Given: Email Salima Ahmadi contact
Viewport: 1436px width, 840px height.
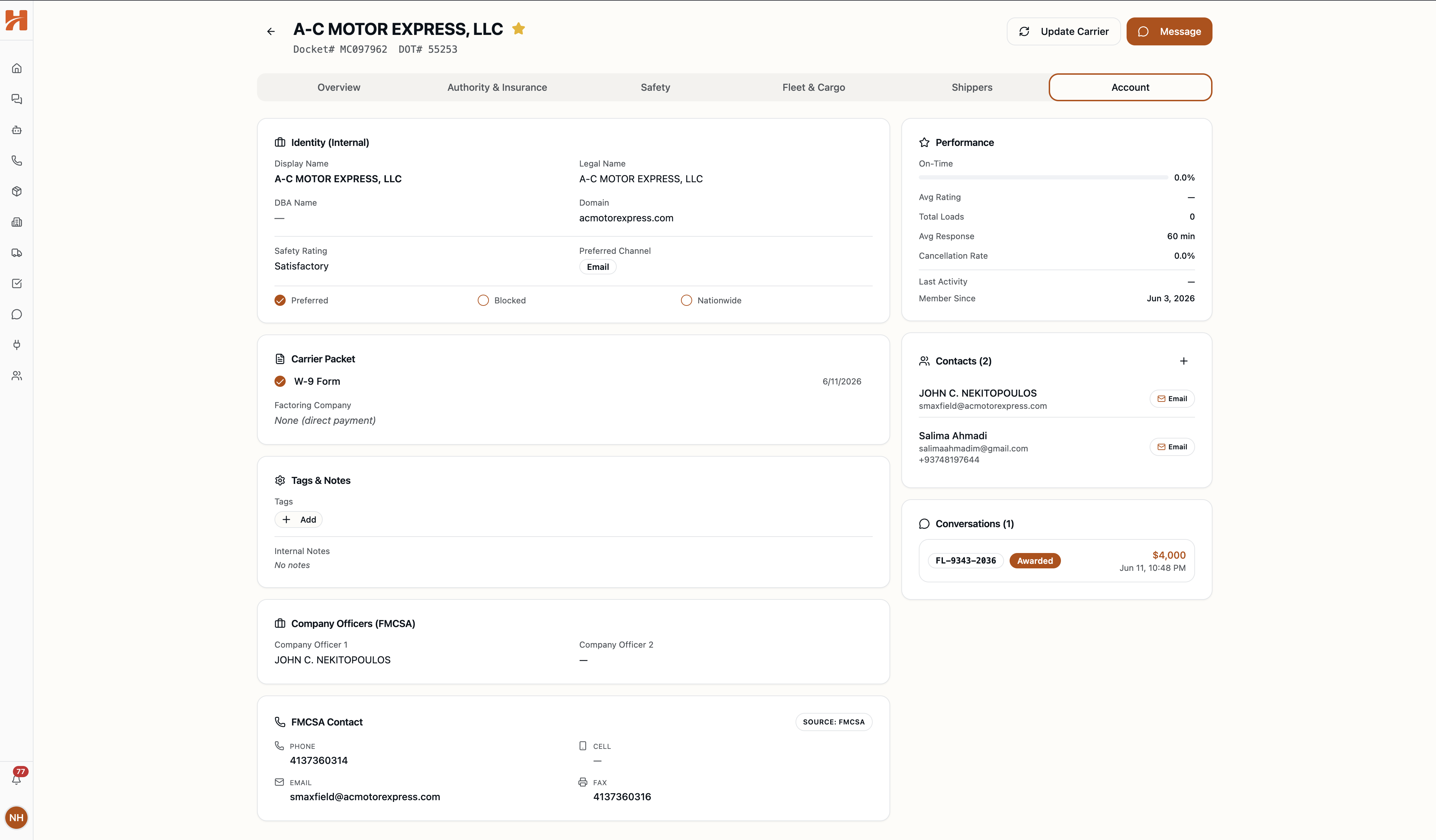Looking at the screenshot, I should (x=1172, y=447).
